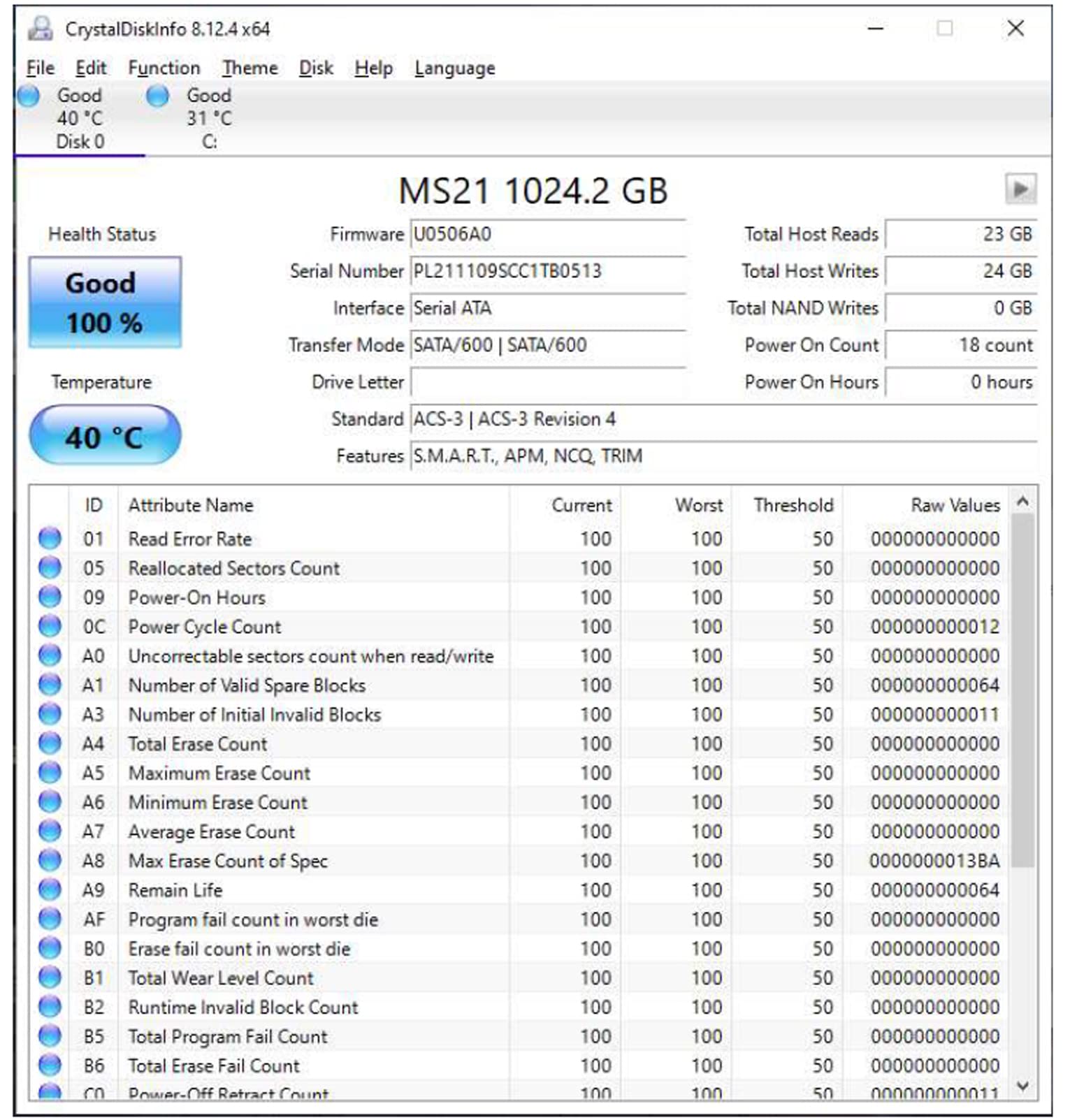Open the Language menu
Screen dimensions: 1070x1120
point(454,68)
